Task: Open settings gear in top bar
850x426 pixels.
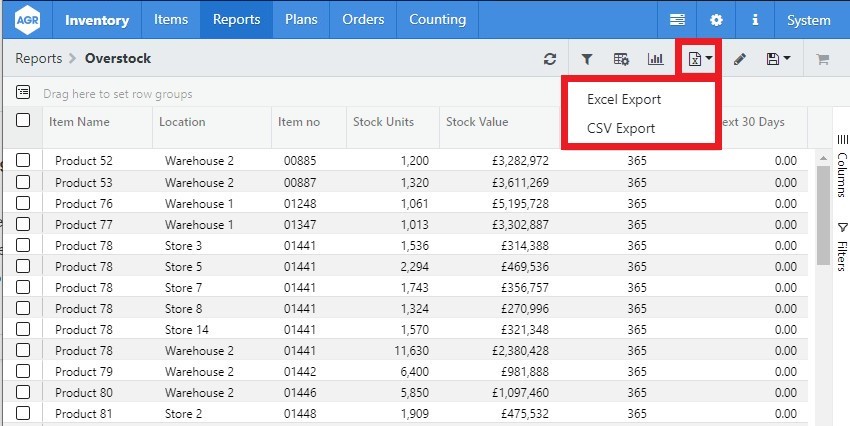Action: (x=717, y=20)
